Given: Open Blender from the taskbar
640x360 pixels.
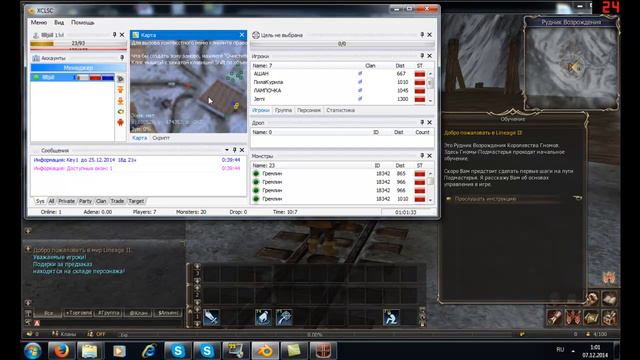Looking at the screenshot, I should click(x=265, y=351).
